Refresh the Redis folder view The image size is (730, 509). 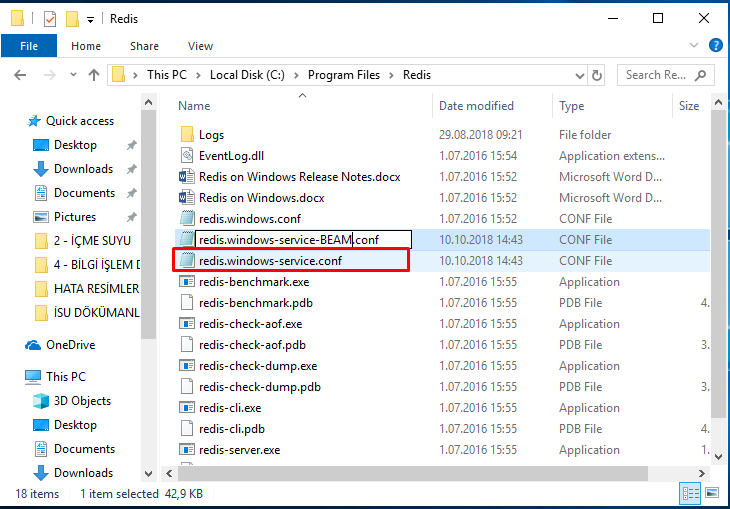click(598, 75)
